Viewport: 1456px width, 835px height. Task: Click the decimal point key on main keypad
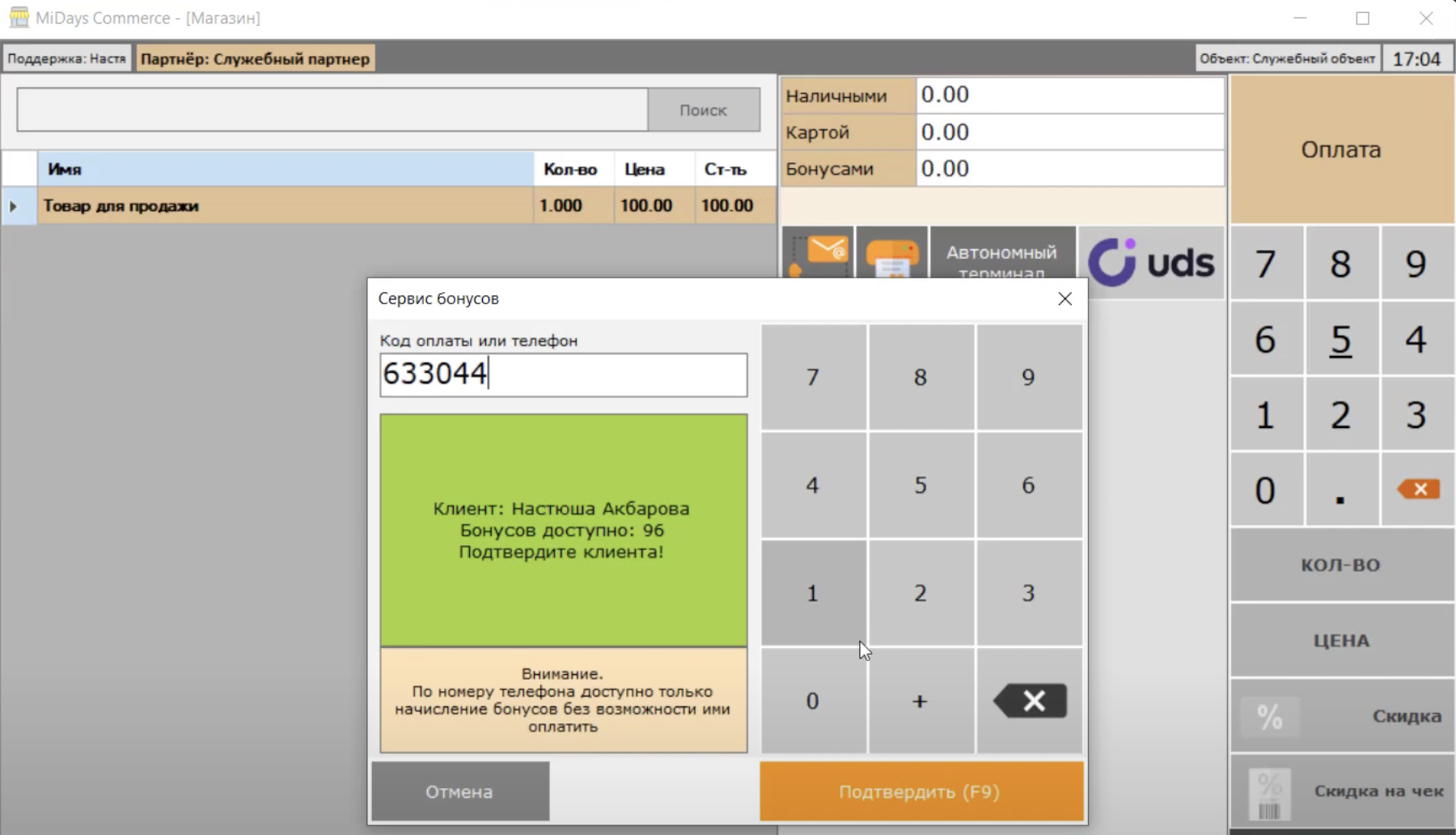tap(1341, 490)
